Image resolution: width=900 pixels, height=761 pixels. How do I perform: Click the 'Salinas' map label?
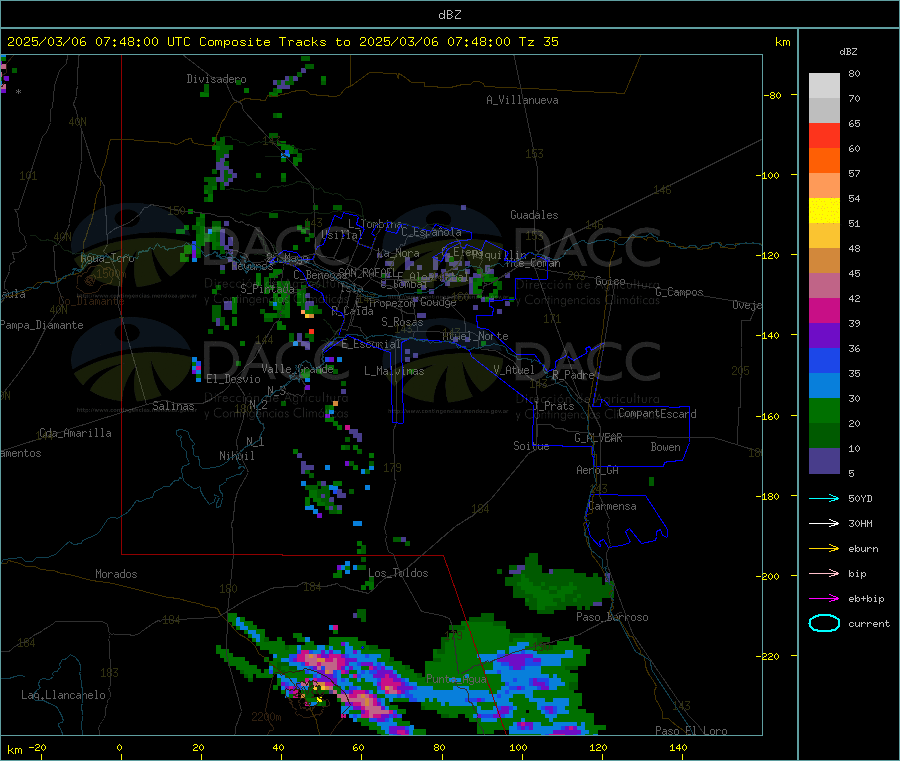click(x=173, y=406)
